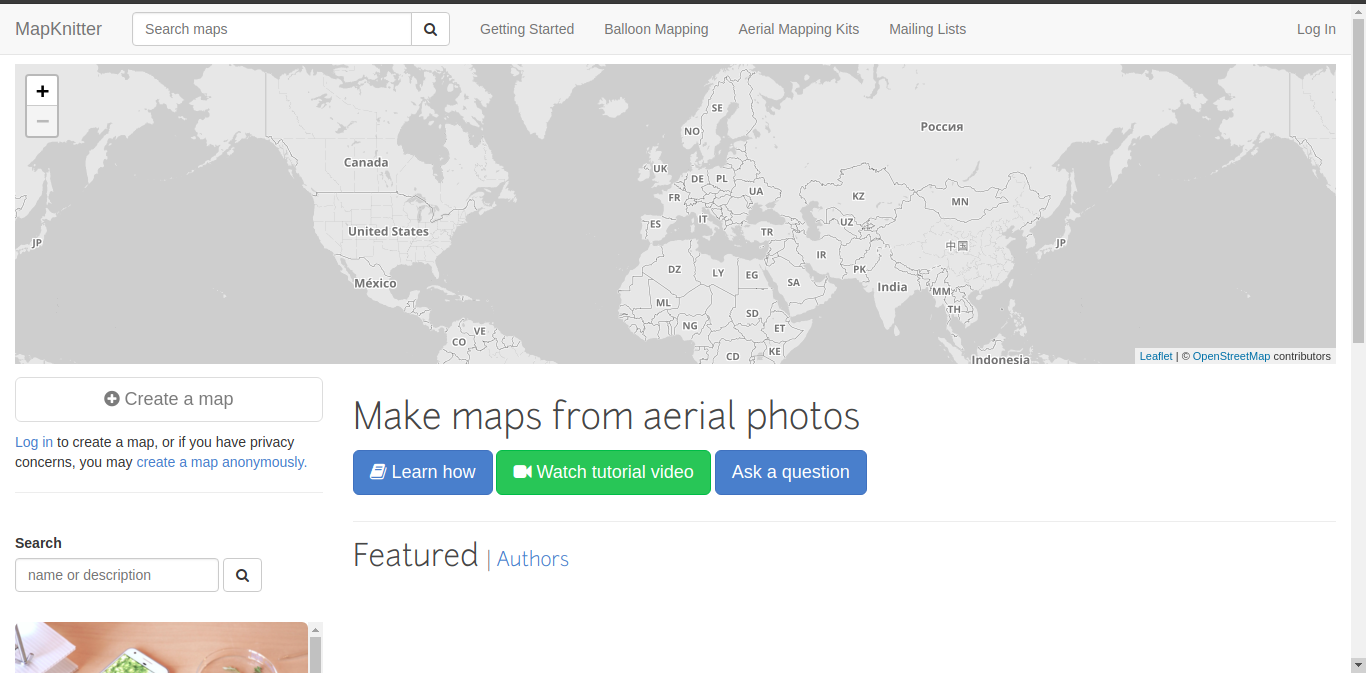Click the page scrollbar down arrow
This screenshot has height=673, width=1366.
pyautogui.click(x=1358, y=664)
